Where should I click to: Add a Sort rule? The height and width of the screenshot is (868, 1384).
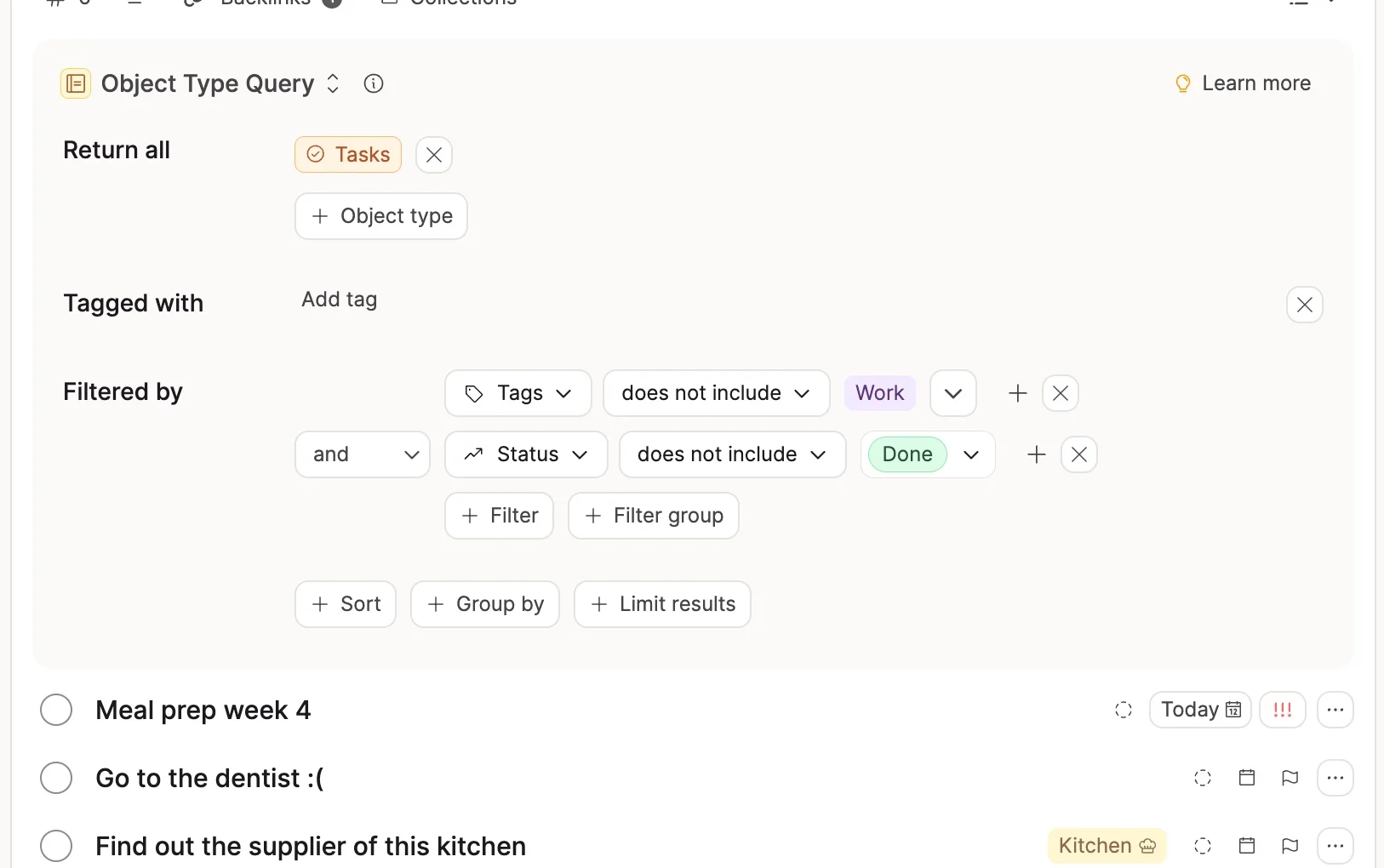click(346, 604)
